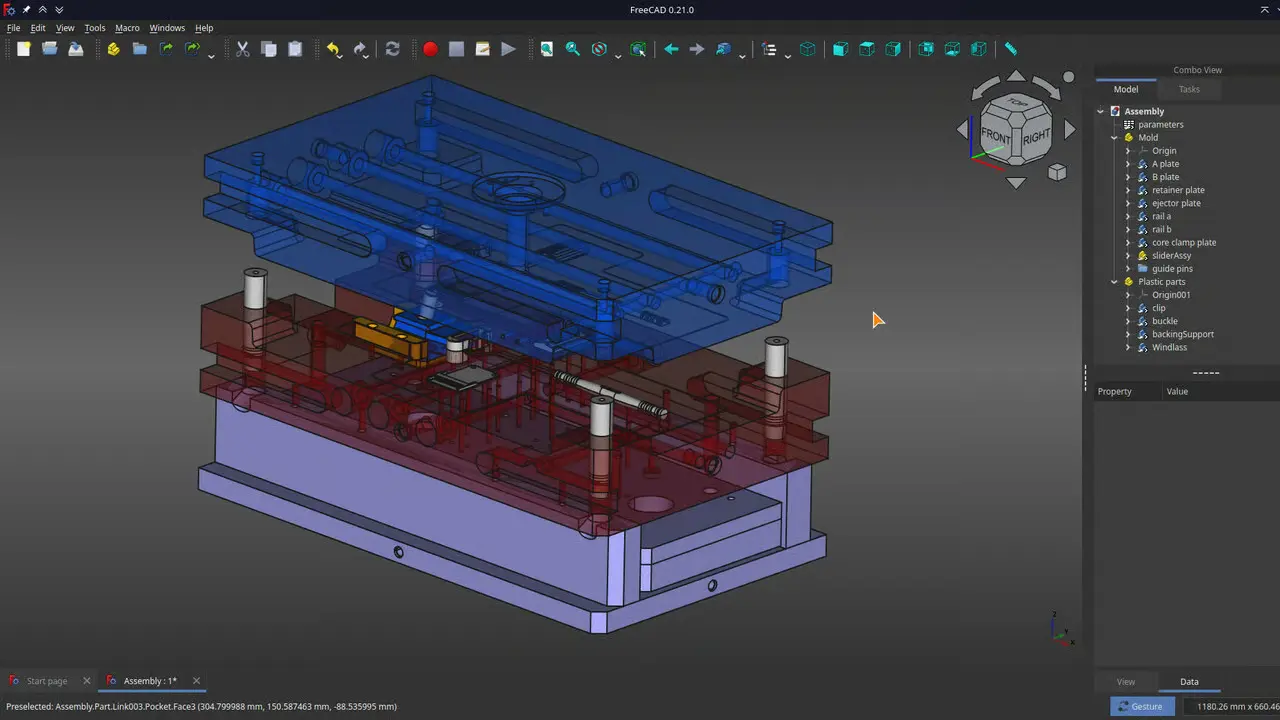Open the Macro menu
The width and height of the screenshot is (1280, 720).
127,28
